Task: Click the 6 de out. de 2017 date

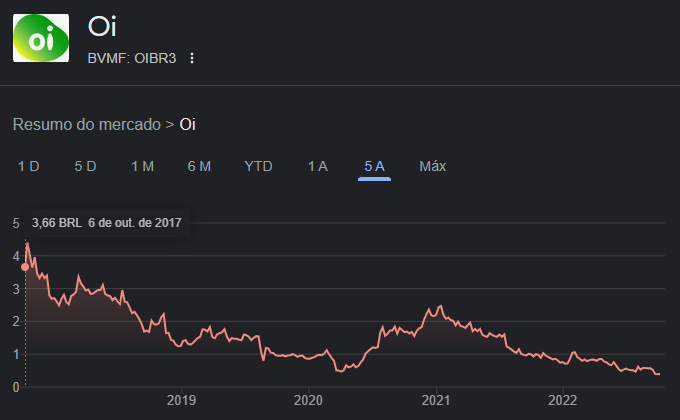Action: [135, 223]
